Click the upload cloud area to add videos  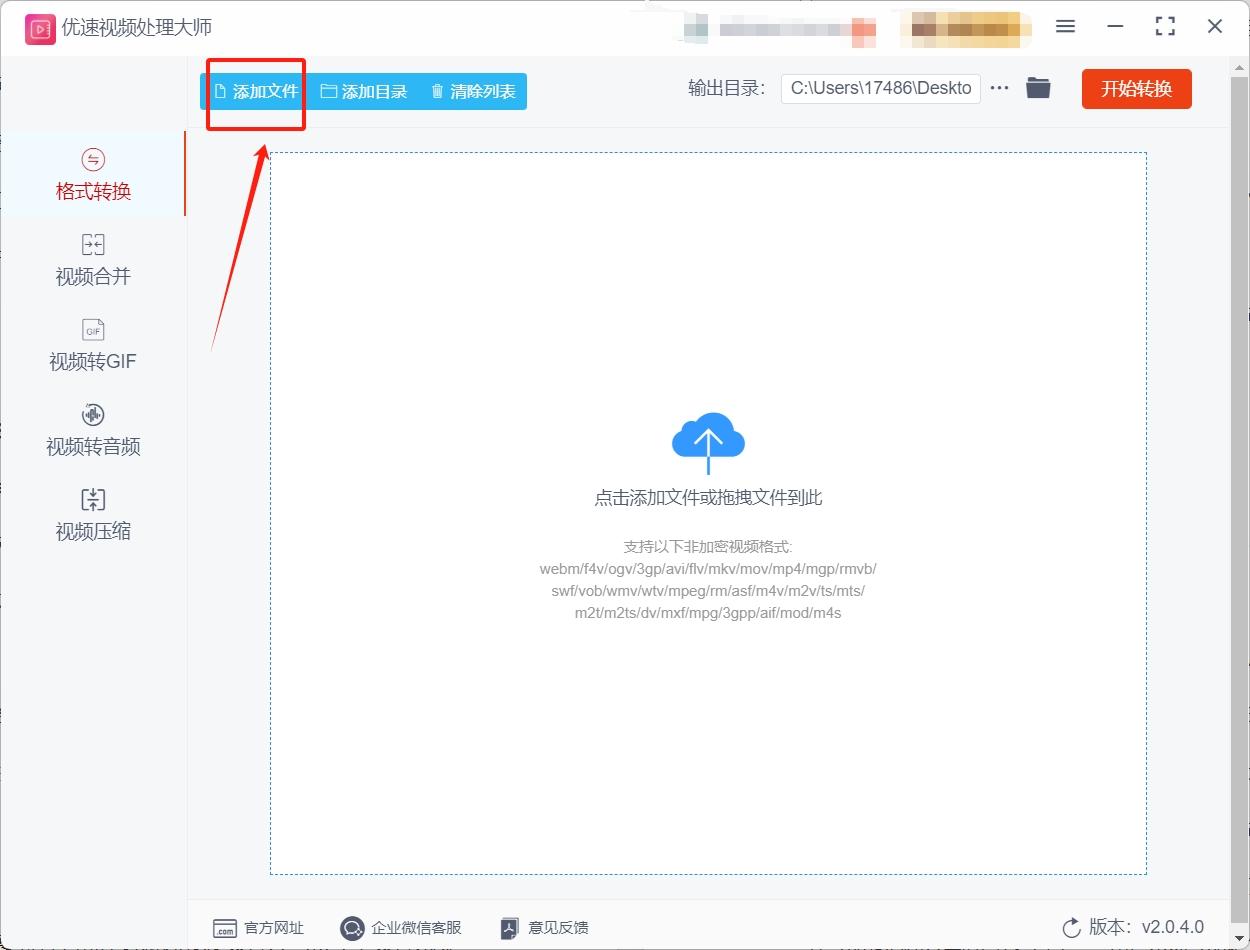pos(708,438)
